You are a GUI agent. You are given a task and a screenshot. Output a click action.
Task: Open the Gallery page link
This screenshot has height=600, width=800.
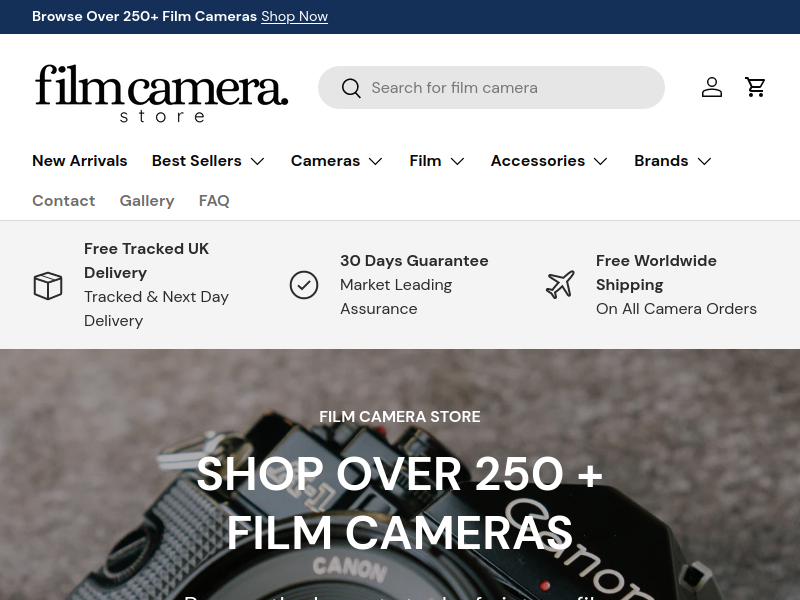(147, 201)
